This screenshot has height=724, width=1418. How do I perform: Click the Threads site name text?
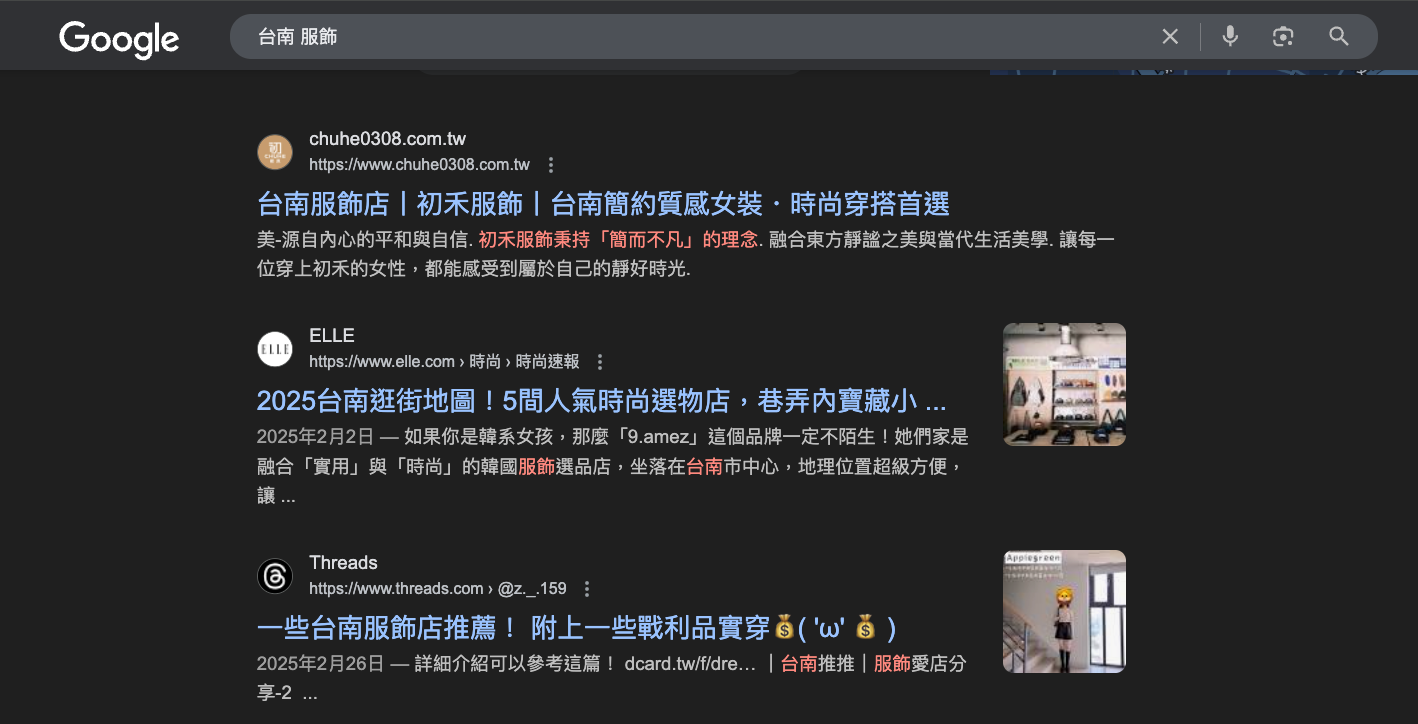tap(343, 563)
